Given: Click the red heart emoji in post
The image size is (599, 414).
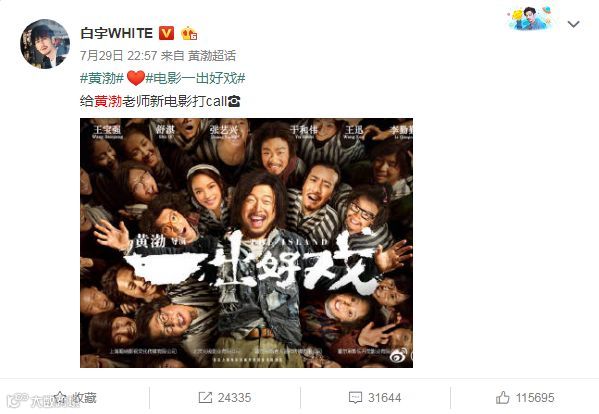Looking at the screenshot, I should point(135,78).
